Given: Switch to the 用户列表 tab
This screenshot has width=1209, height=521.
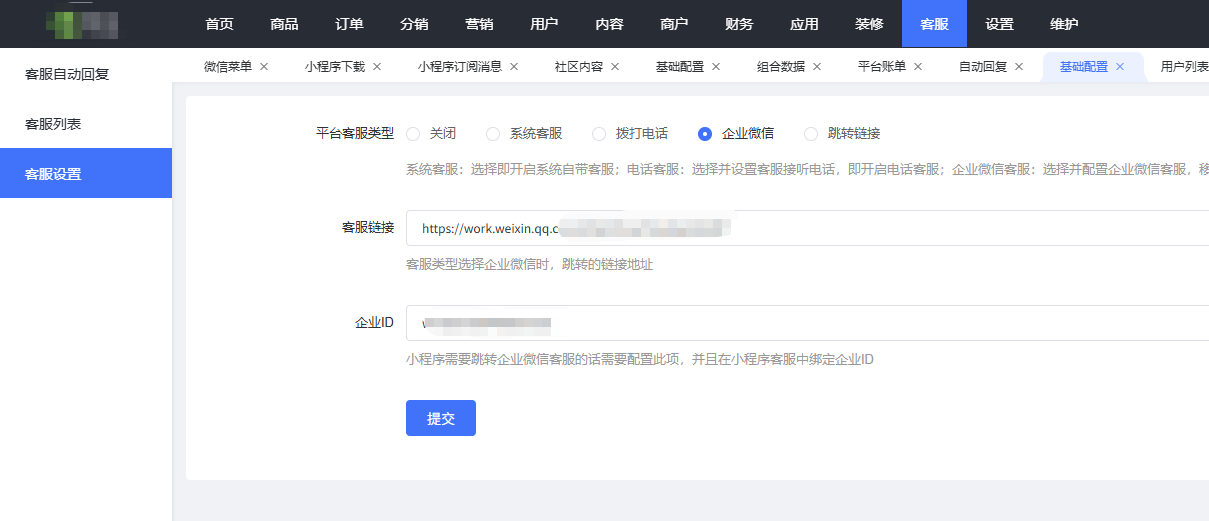Looking at the screenshot, I should point(1183,67).
